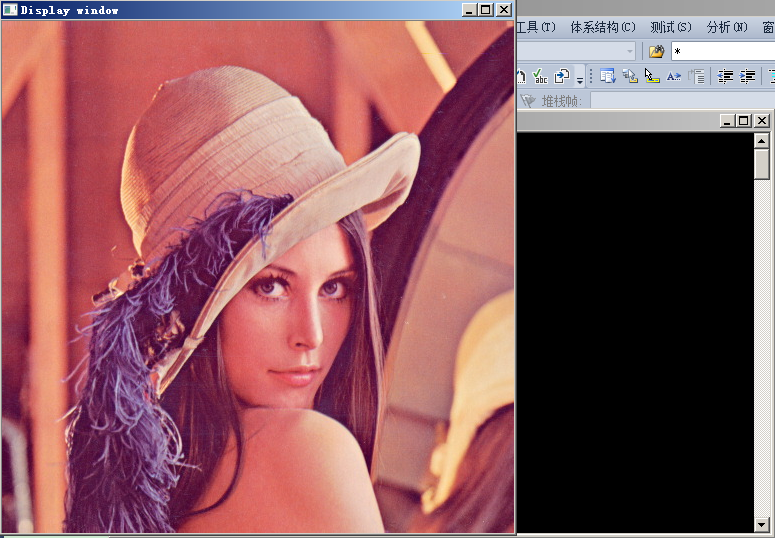Open Find in Files folder-binoculars icon
The height and width of the screenshot is (538, 775).
(656, 51)
